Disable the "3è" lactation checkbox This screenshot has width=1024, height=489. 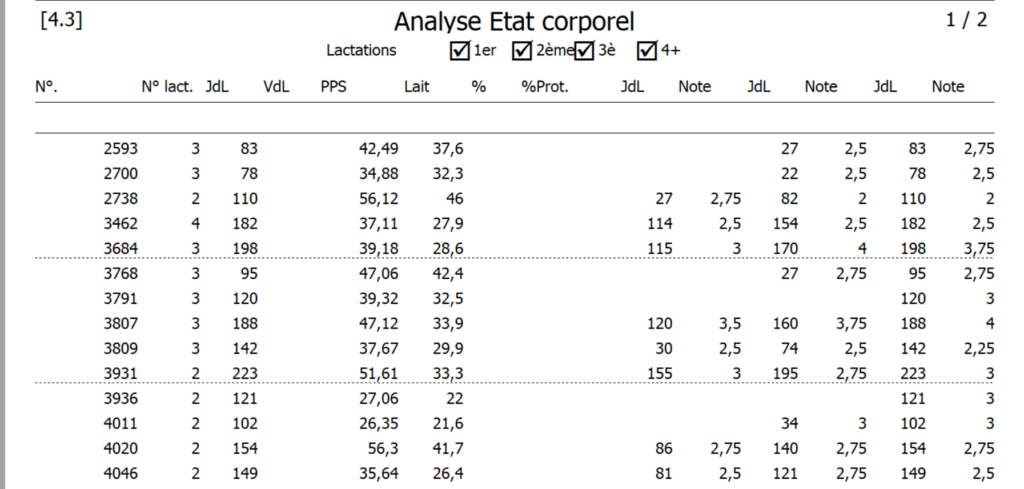[585, 50]
